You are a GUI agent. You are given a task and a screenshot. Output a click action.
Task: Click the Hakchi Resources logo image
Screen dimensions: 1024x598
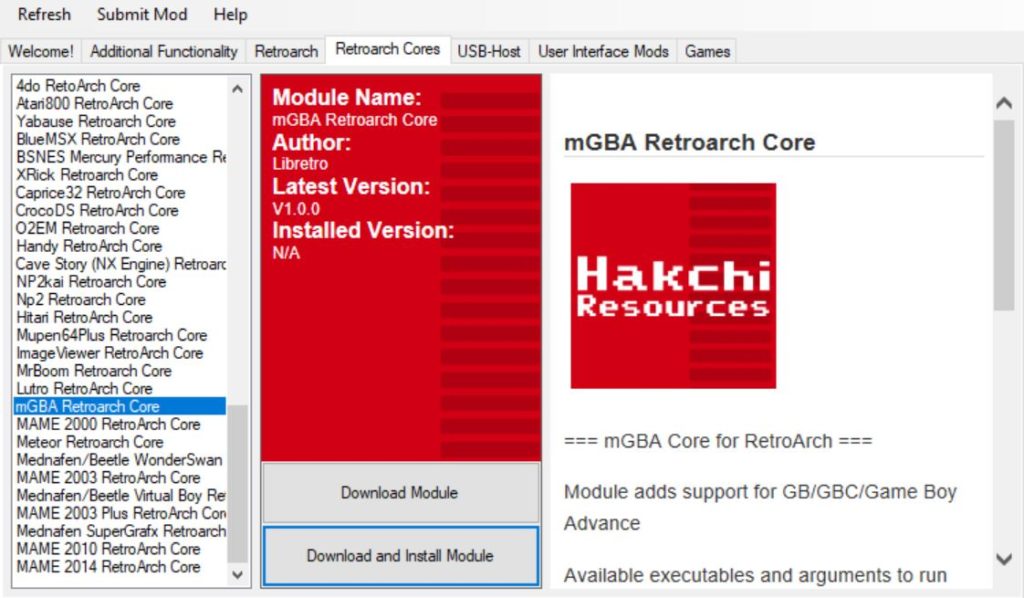point(673,286)
